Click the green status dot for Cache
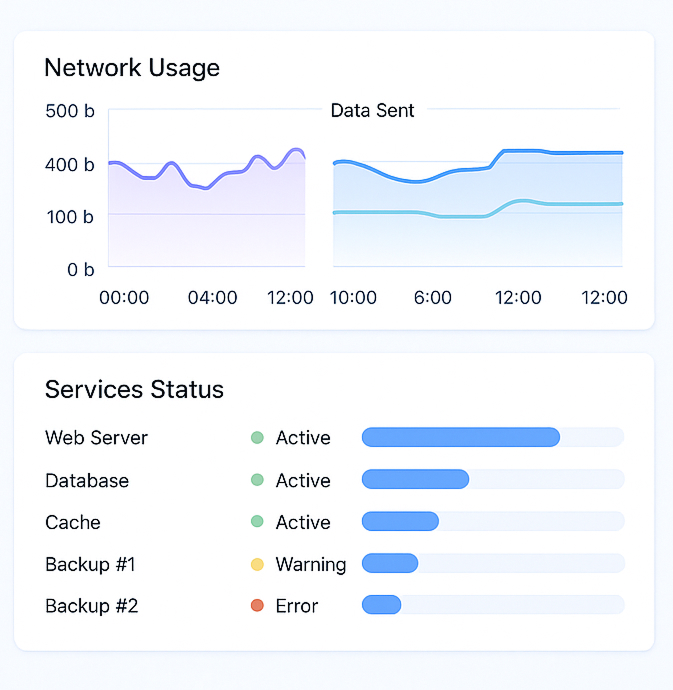The height and width of the screenshot is (690, 673). 257,522
